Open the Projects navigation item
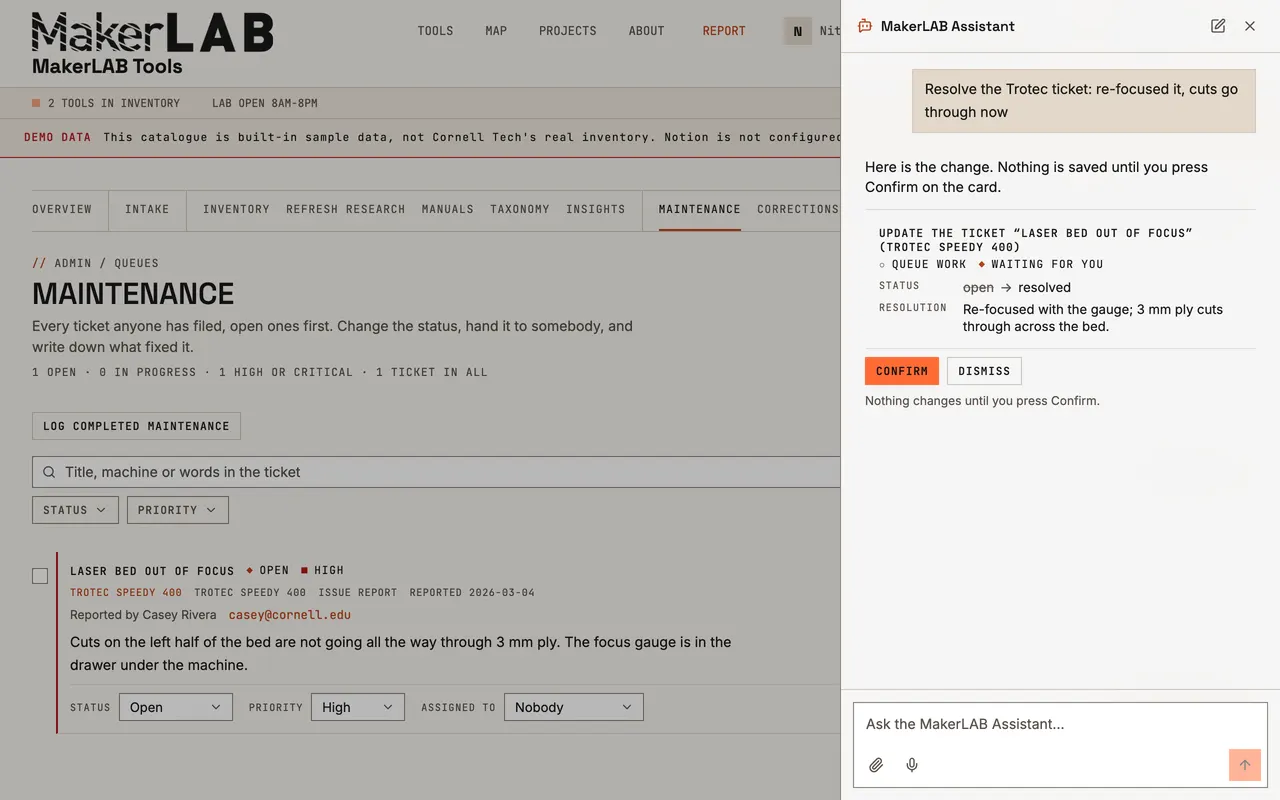The image size is (1280, 800). point(568,31)
